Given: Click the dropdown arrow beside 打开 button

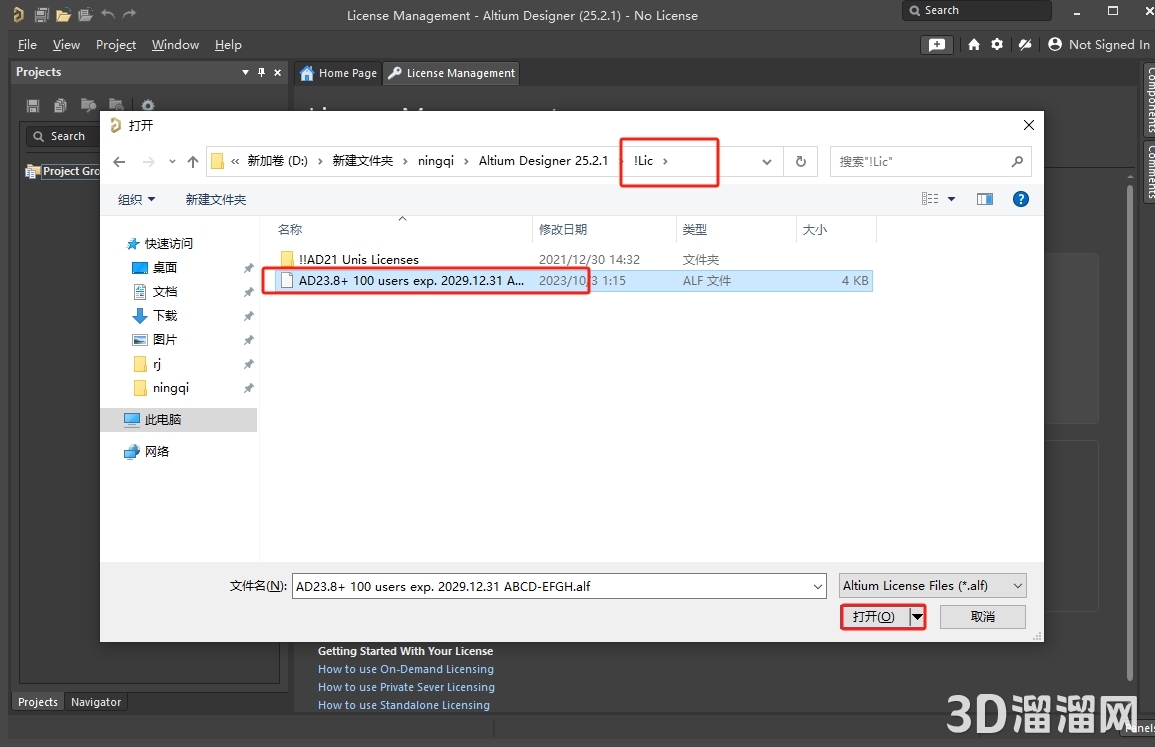Looking at the screenshot, I should pos(917,617).
